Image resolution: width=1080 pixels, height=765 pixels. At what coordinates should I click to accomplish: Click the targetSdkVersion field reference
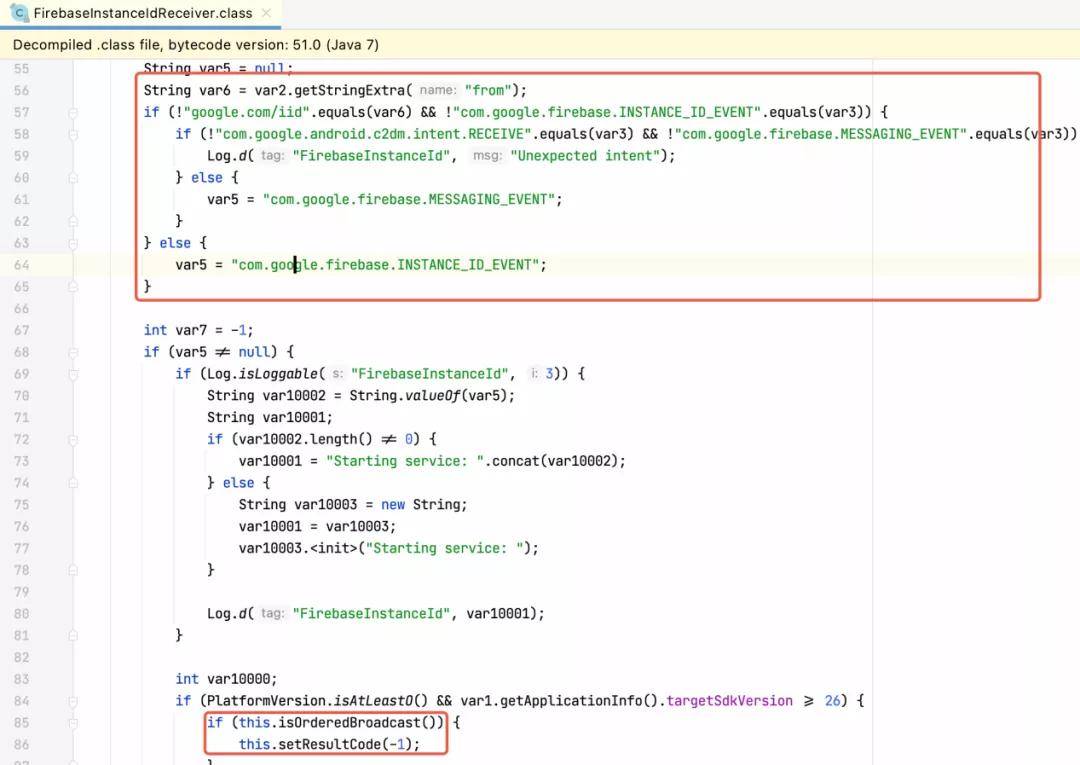(729, 701)
